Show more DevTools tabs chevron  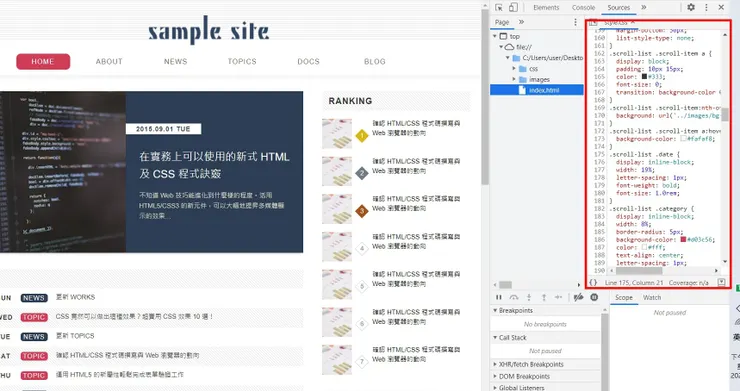pos(644,8)
